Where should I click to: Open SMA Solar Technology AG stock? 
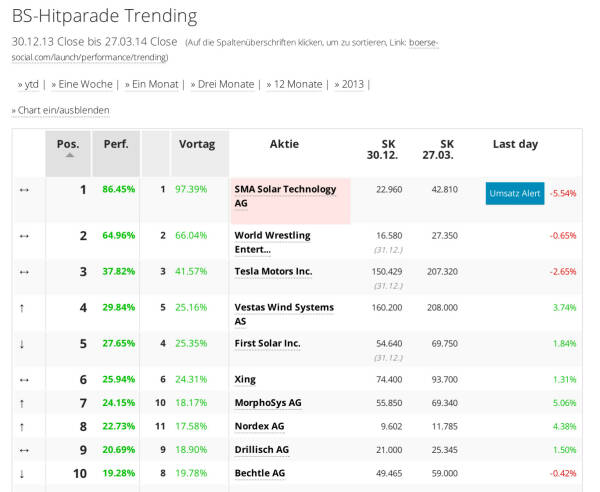284,195
